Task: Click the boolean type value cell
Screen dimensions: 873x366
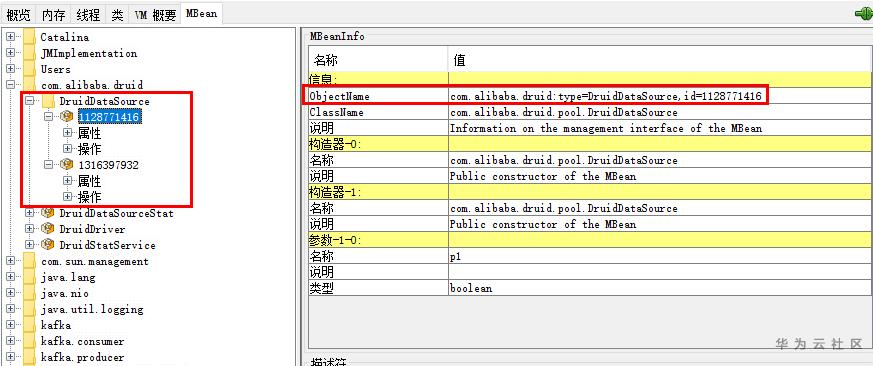Action: pyautogui.click(x=660, y=289)
